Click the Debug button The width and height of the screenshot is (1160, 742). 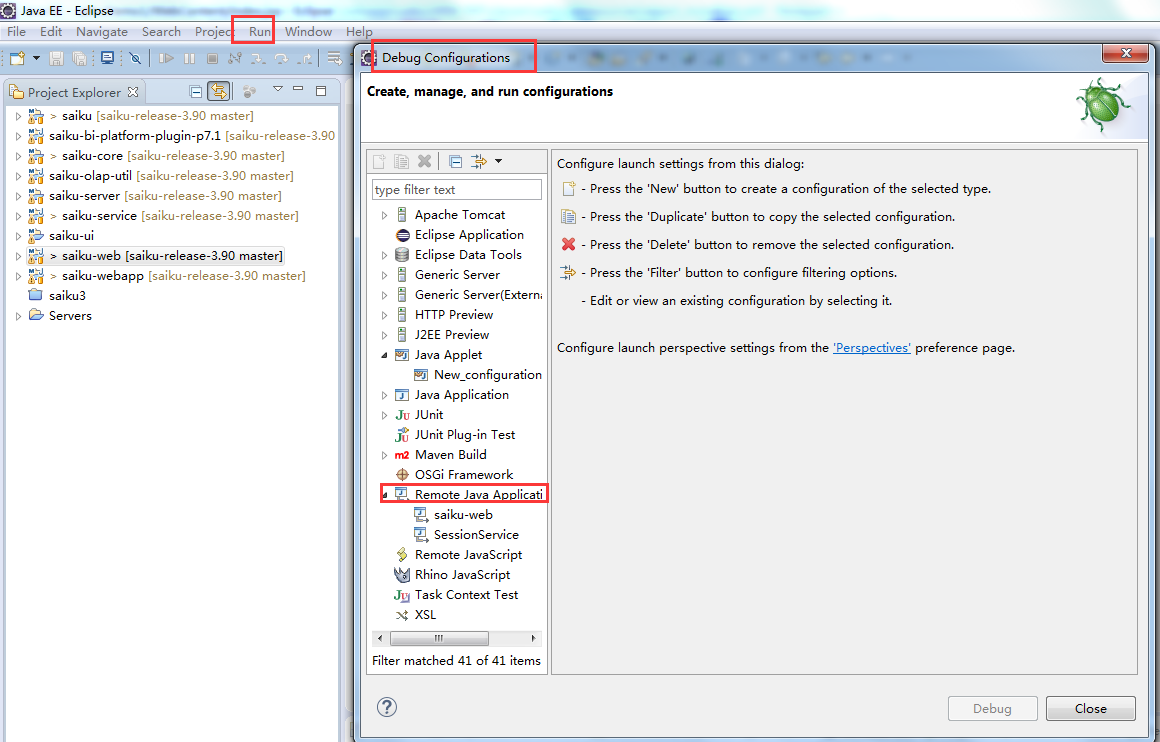tap(992, 708)
